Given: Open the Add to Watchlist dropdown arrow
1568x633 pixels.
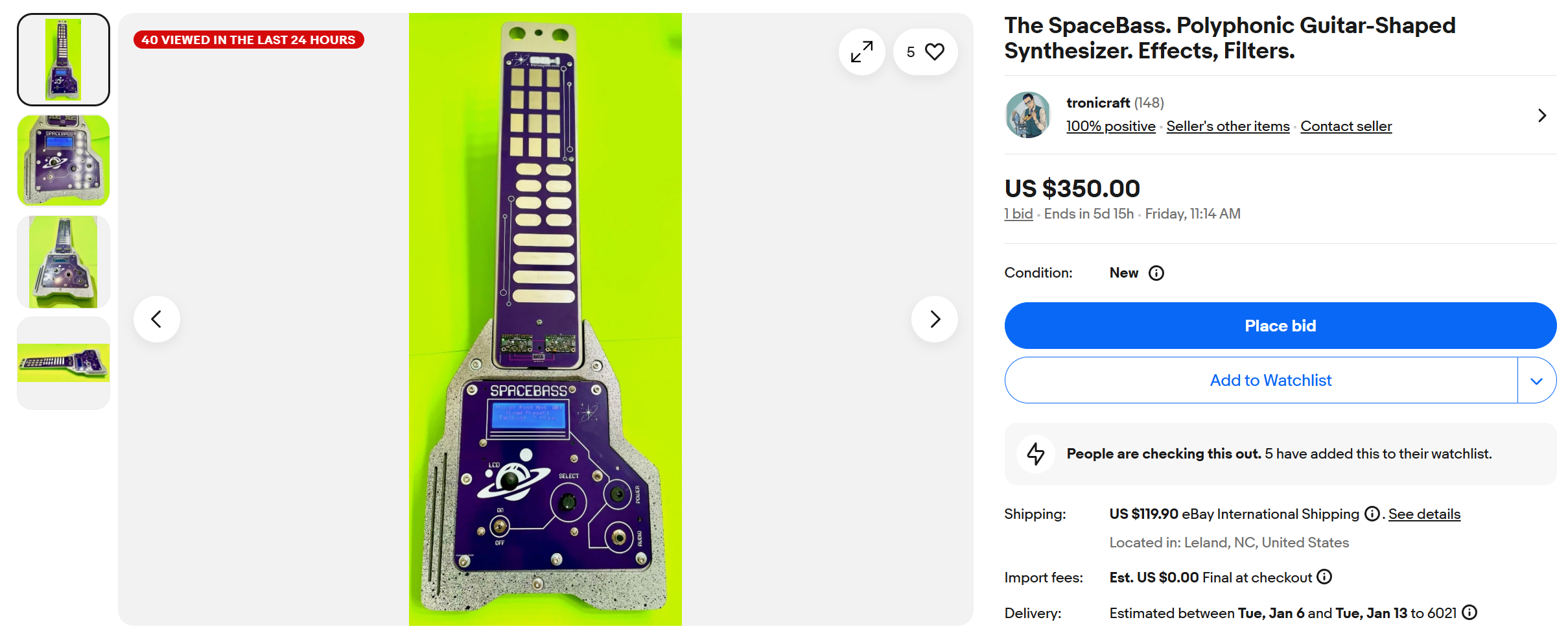Looking at the screenshot, I should click(1536, 381).
